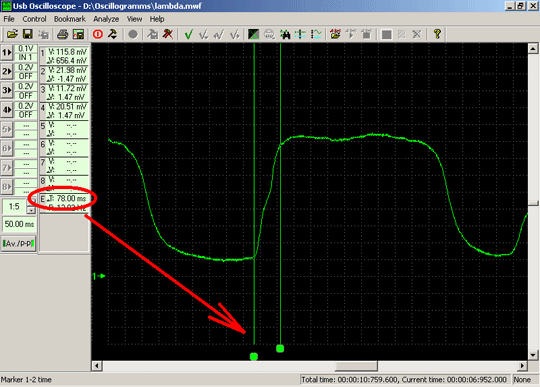
Task: Click the cyan horizontal markers icon
Action: point(300,34)
